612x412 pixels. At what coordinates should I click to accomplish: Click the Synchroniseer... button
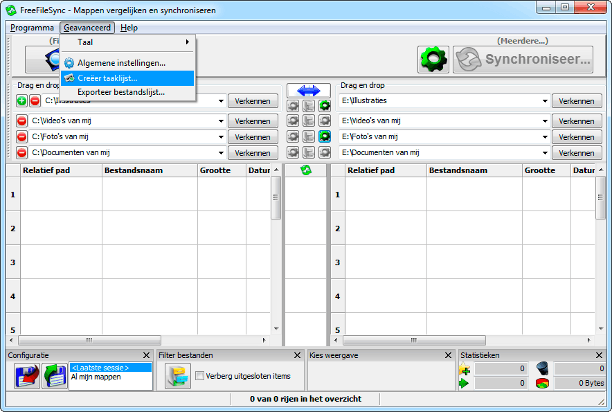(523, 59)
